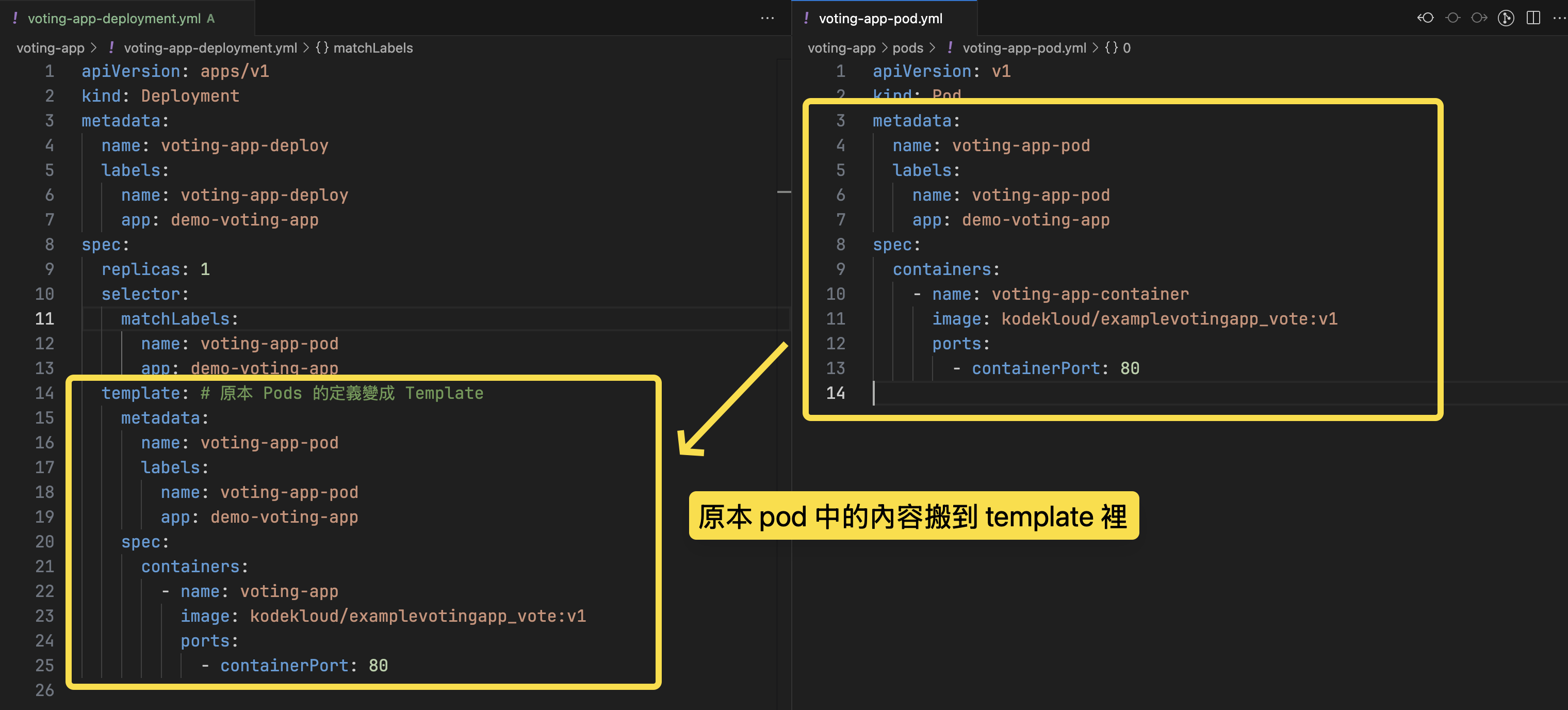Click the comment '# 原本 Pods 的定義變成 Template'
Viewport: 1568px width, 710px height.
tap(342, 393)
